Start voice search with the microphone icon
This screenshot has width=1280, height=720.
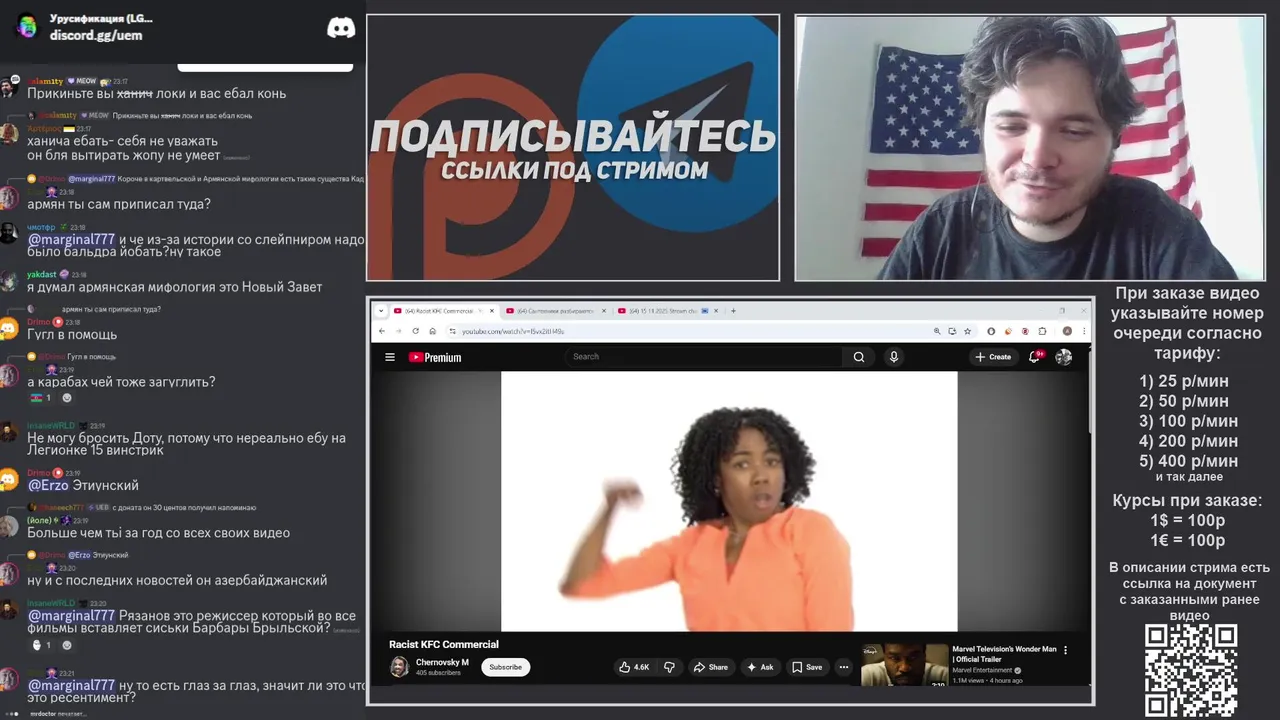pyautogui.click(x=894, y=357)
